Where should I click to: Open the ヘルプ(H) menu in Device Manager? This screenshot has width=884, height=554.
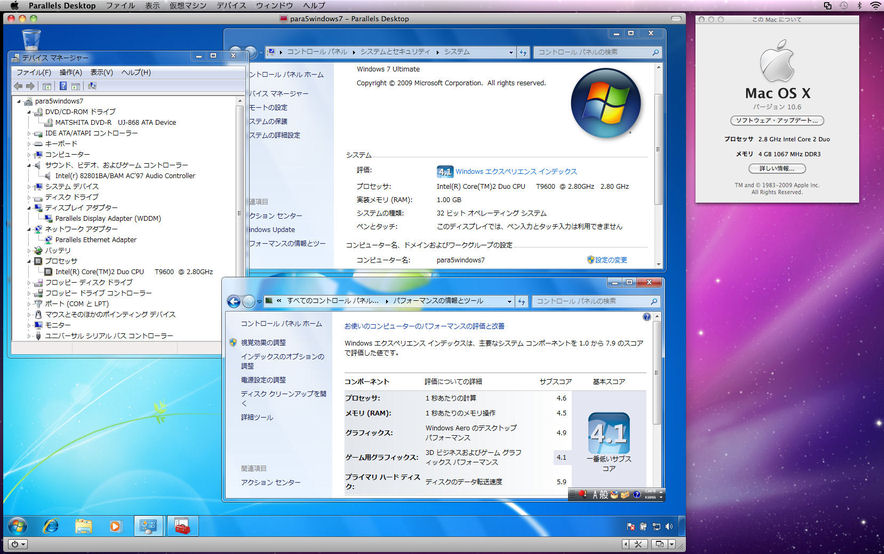pyautogui.click(x=136, y=72)
